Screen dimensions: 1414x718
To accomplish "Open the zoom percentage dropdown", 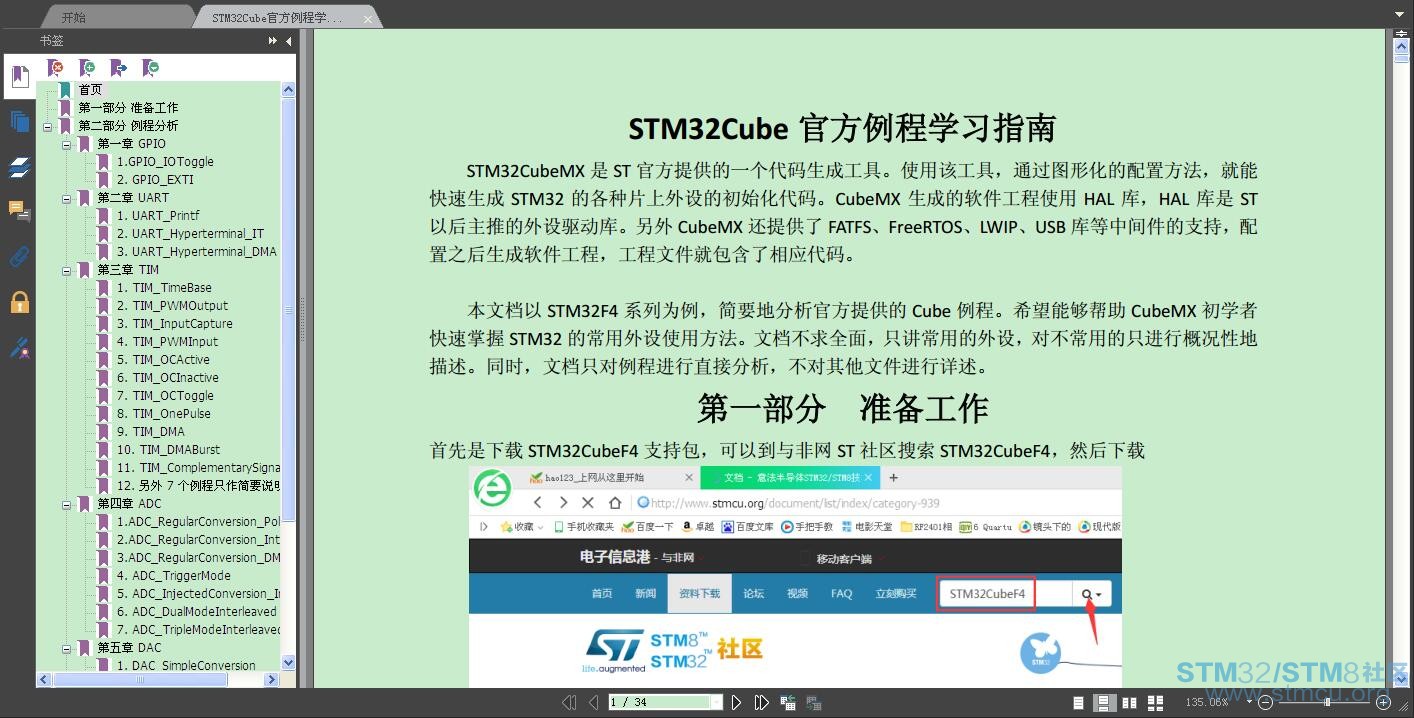I will 1250,703.
